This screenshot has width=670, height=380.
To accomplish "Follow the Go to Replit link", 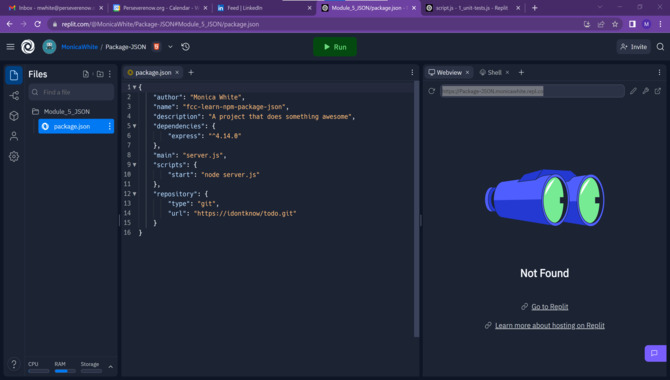I will click(x=550, y=306).
